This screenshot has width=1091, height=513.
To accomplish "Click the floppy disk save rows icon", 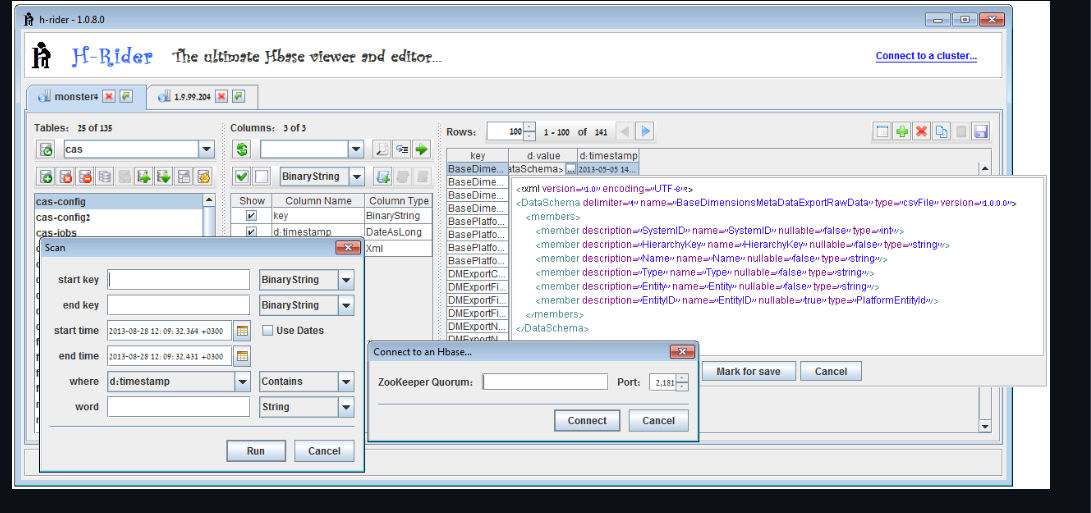I will click(x=980, y=132).
